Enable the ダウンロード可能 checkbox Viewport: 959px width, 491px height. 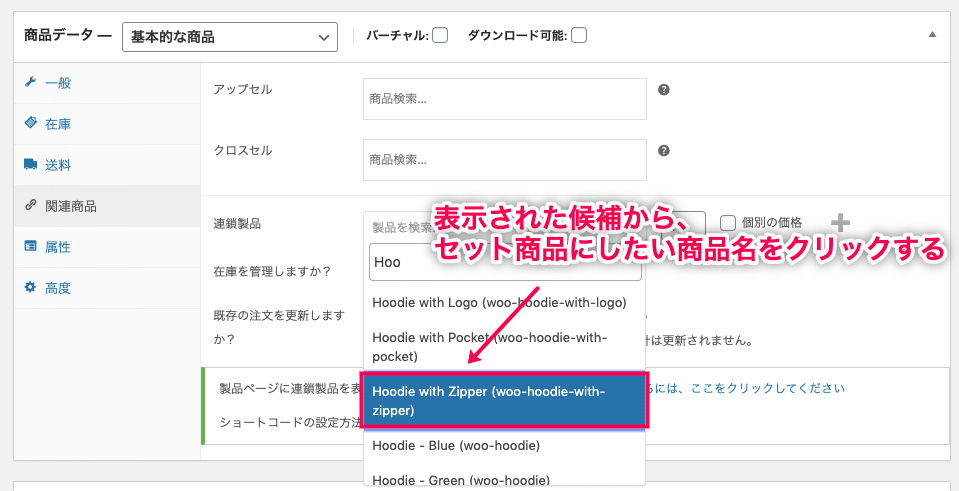point(579,36)
